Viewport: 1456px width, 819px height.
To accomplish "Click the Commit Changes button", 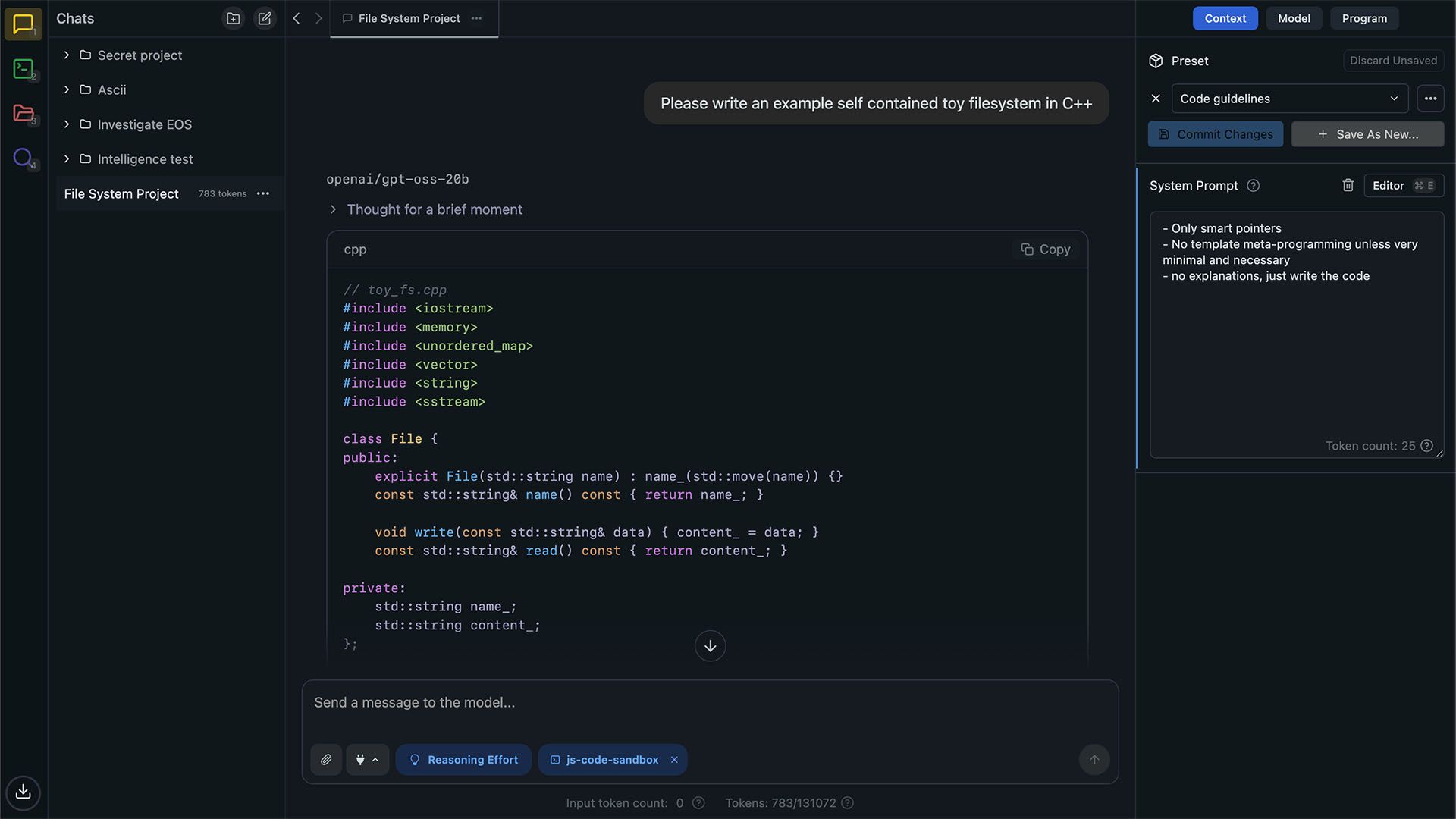I will point(1215,134).
